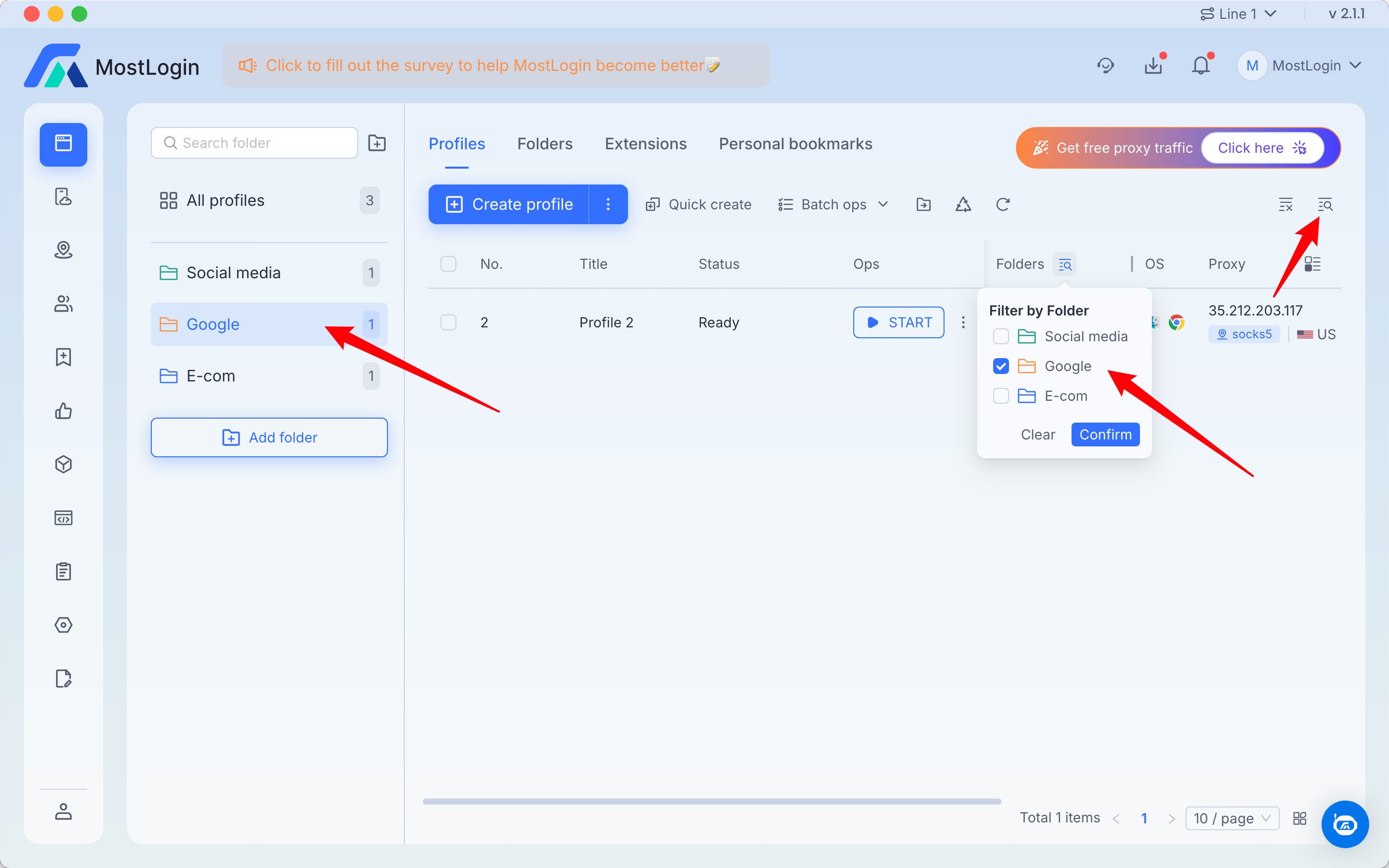Viewport: 1389px width, 868px height.
Task: Open the proxy location pin sidebar icon
Action: pos(63,250)
